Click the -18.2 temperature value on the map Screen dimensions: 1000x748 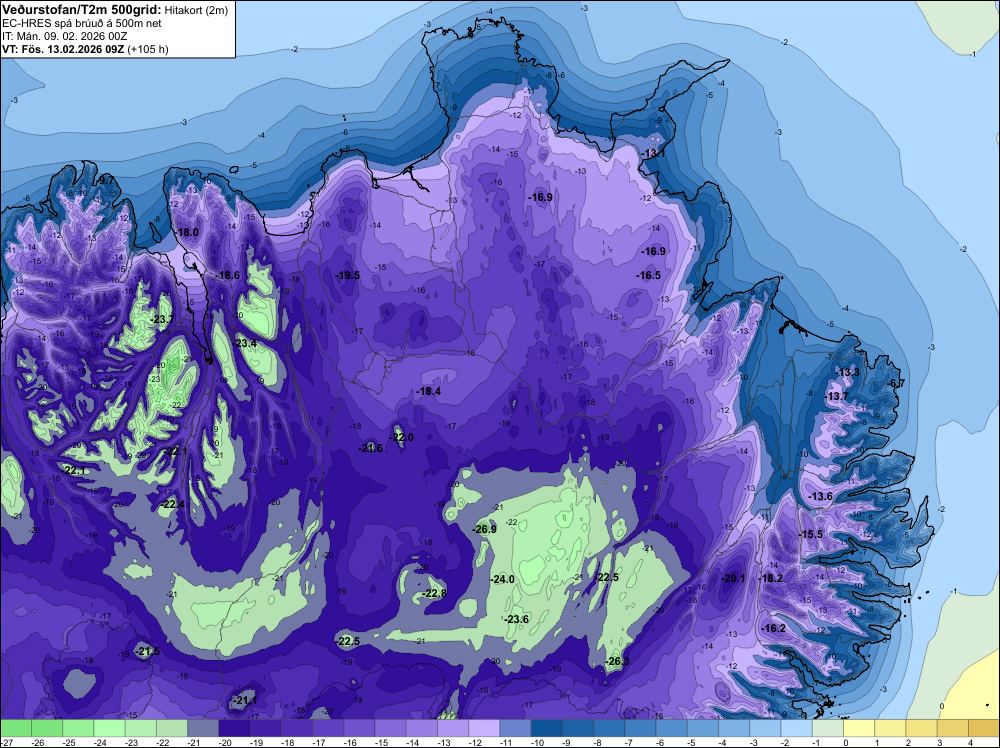tap(770, 578)
